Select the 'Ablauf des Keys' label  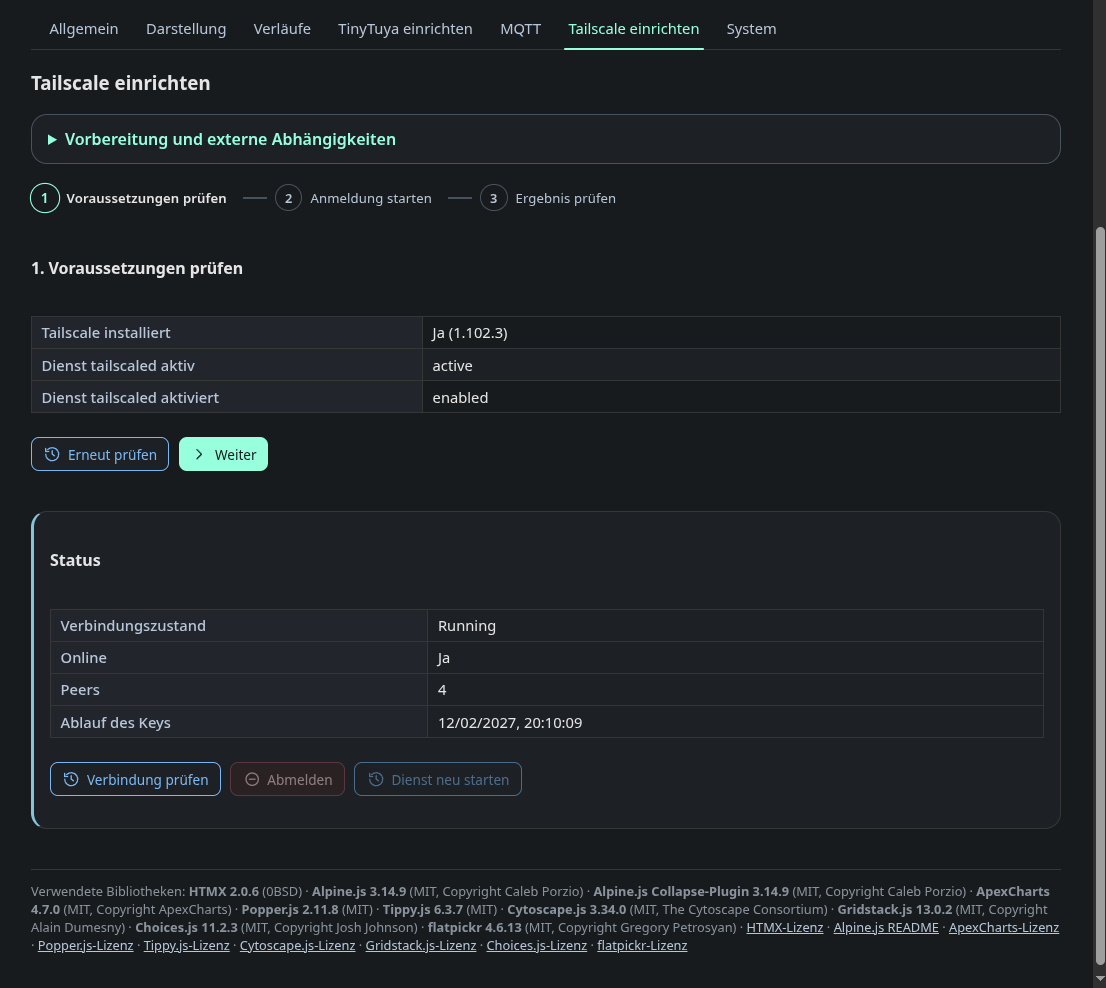coord(239,722)
